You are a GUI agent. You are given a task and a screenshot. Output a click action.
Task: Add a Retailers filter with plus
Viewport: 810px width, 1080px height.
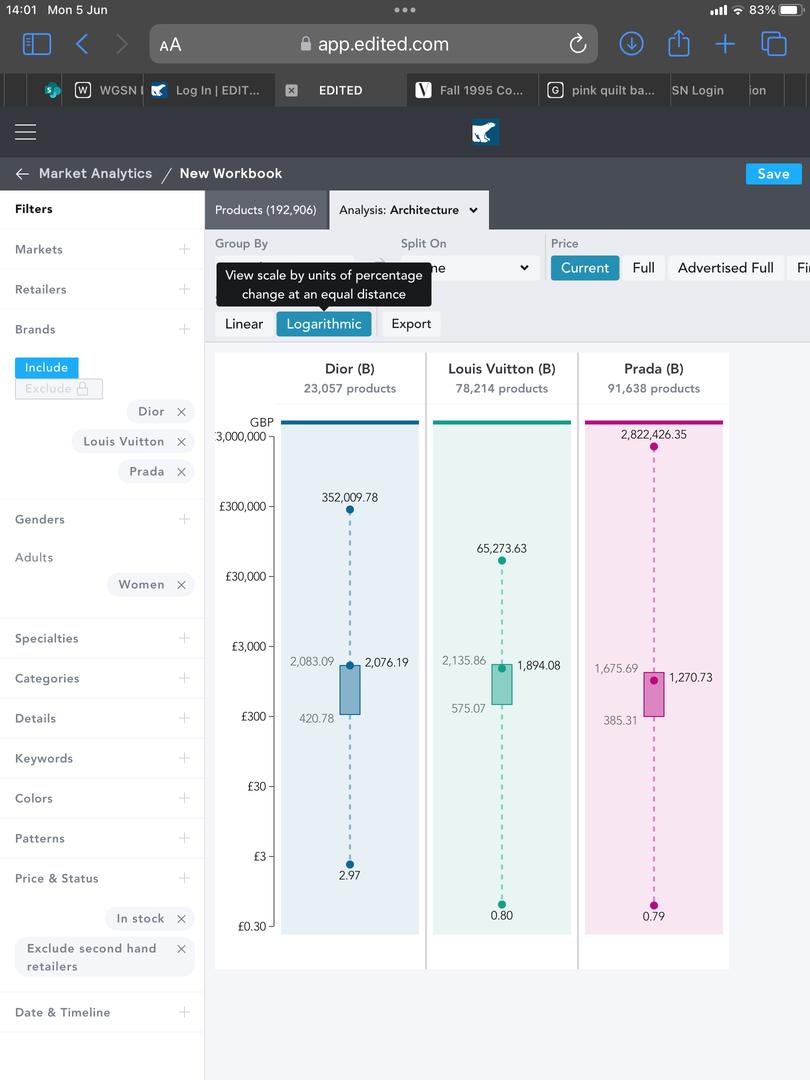click(x=185, y=289)
